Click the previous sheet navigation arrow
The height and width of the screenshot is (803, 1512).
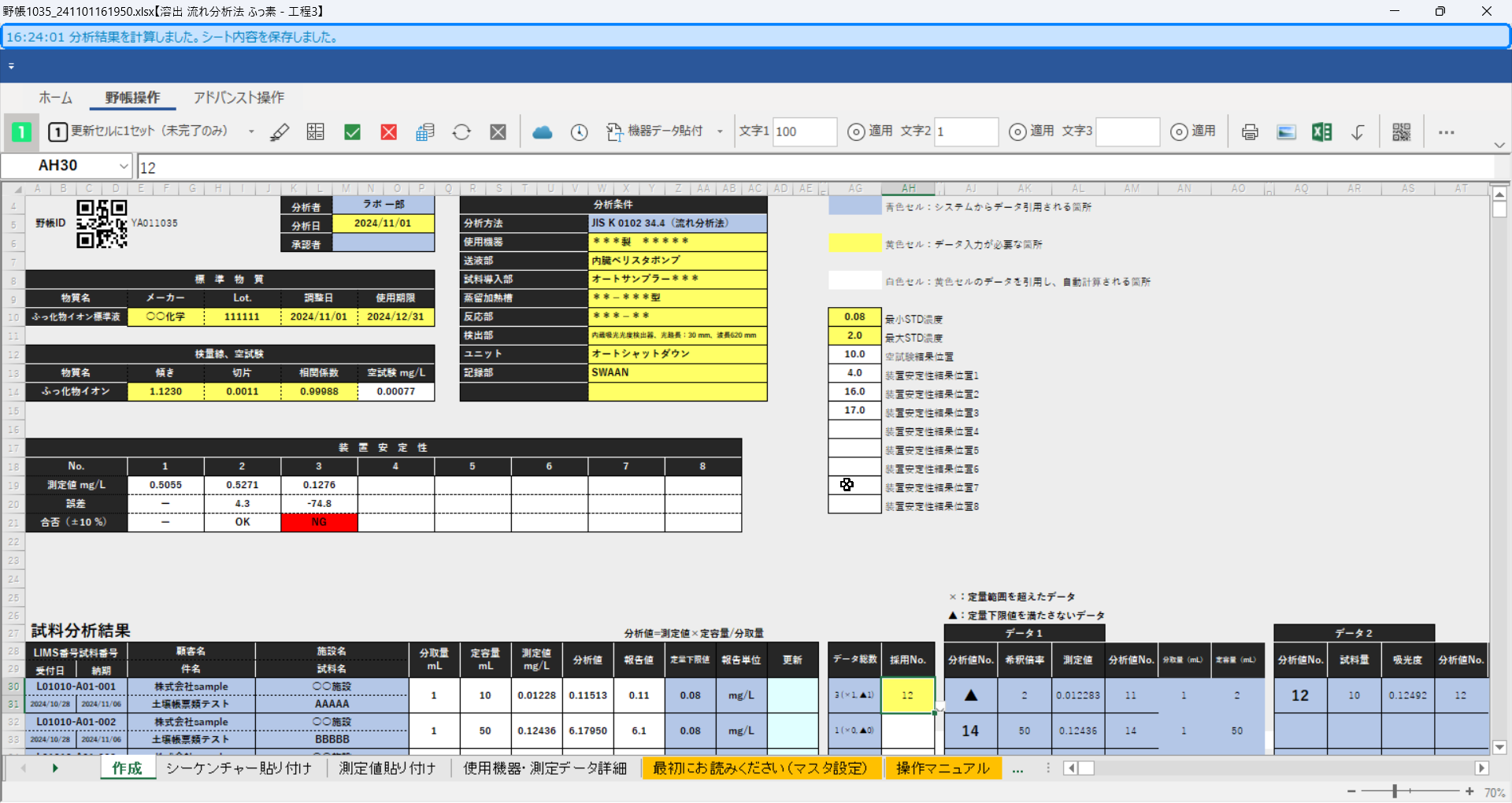click(24, 768)
